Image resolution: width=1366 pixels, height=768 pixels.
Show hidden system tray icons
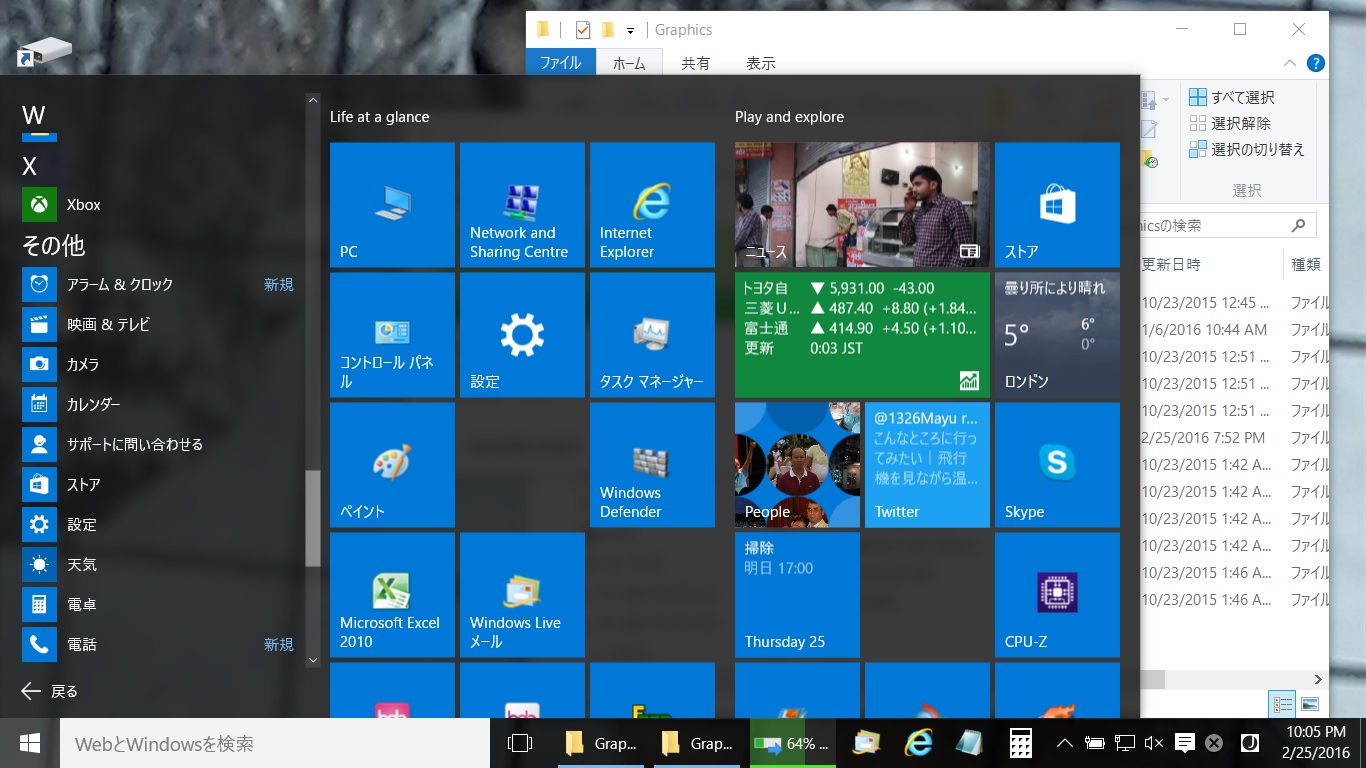pyautogui.click(x=1065, y=743)
